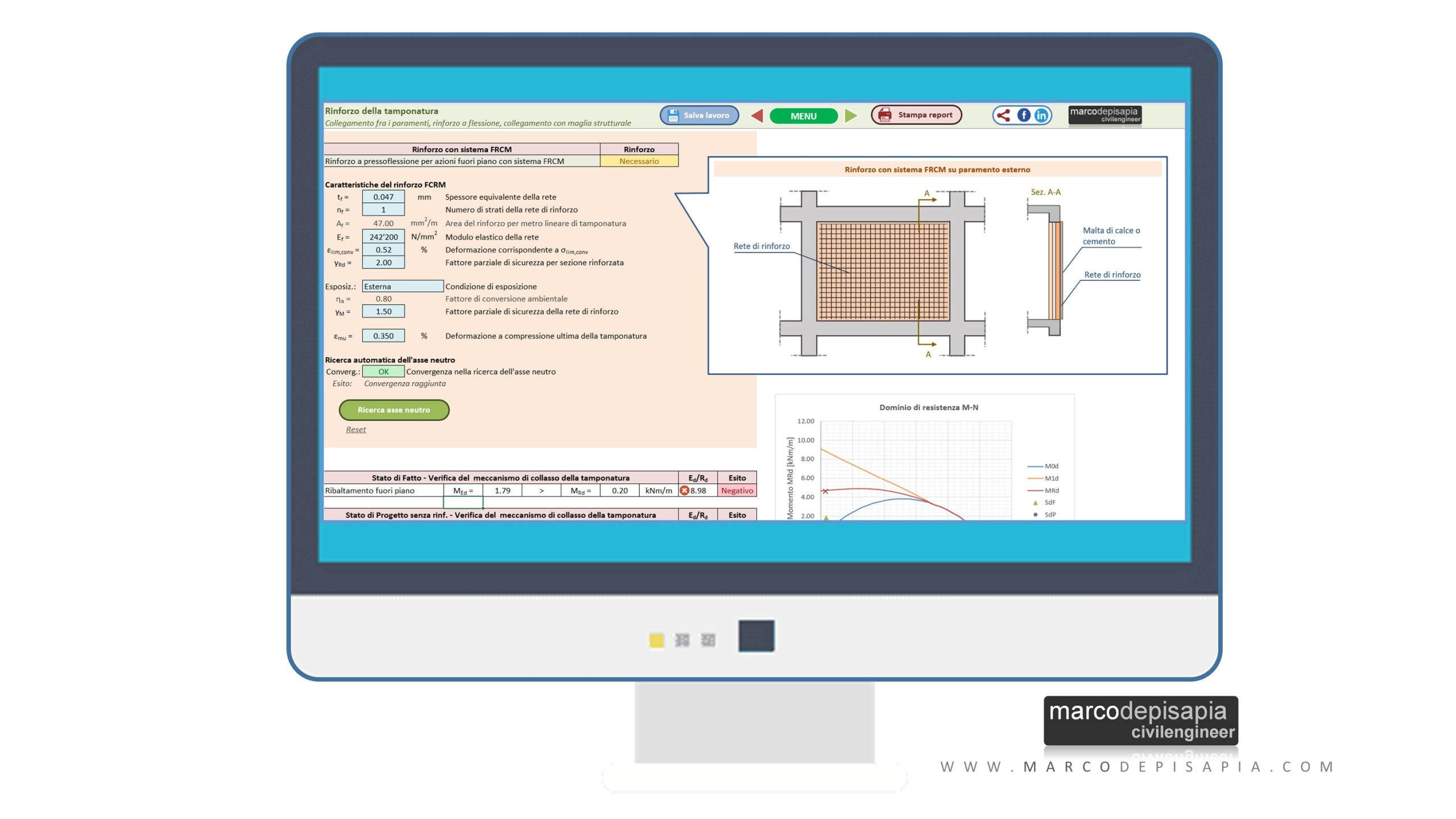1456x819 pixels.
Task: Click the ηa value 0.80
Action: tap(383, 299)
